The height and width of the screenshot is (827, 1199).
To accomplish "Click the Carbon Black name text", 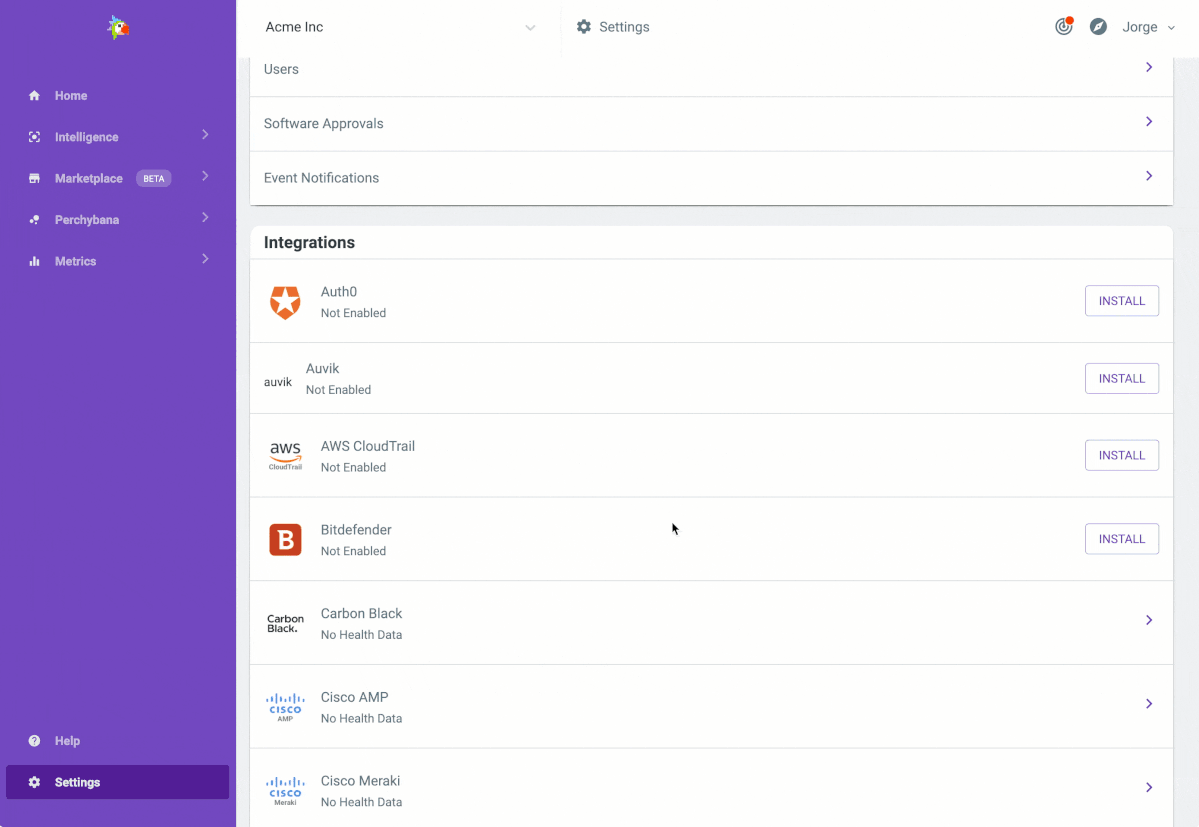I will tap(361, 613).
